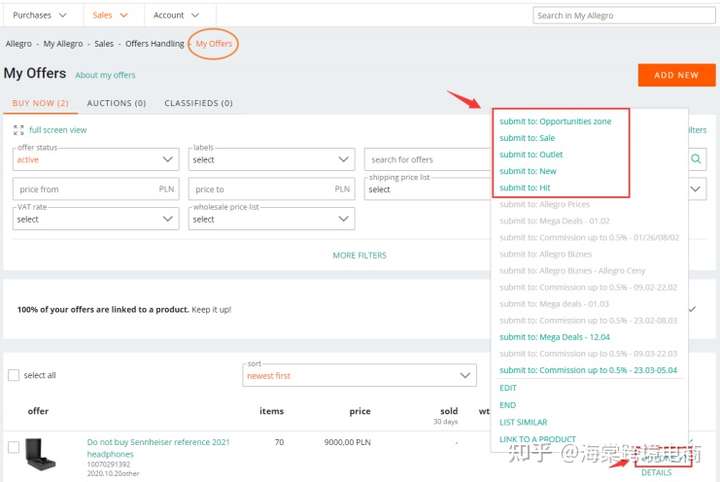
Task: Open the sort newest first dropdown
Action: click(360, 376)
